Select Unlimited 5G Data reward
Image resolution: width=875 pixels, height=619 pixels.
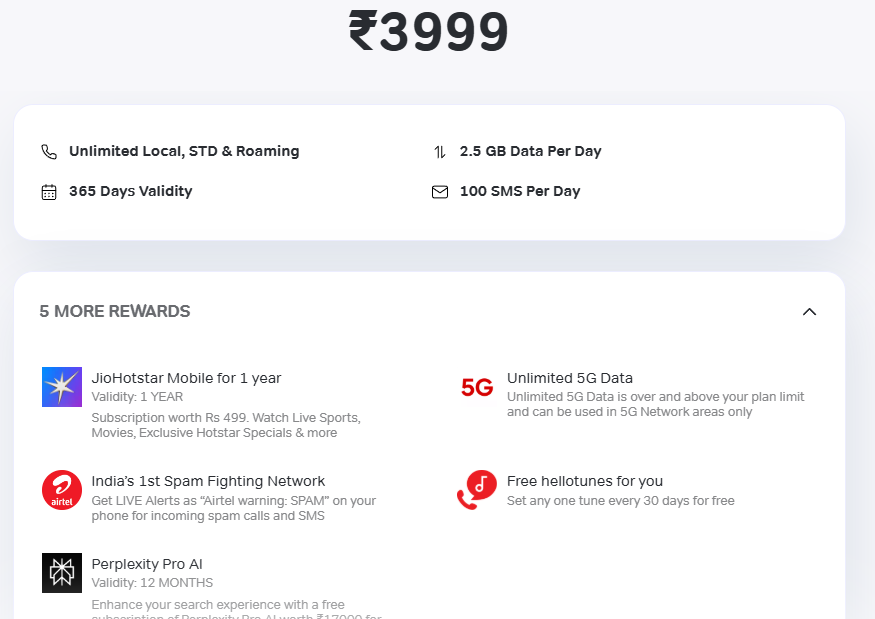pos(570,378)
